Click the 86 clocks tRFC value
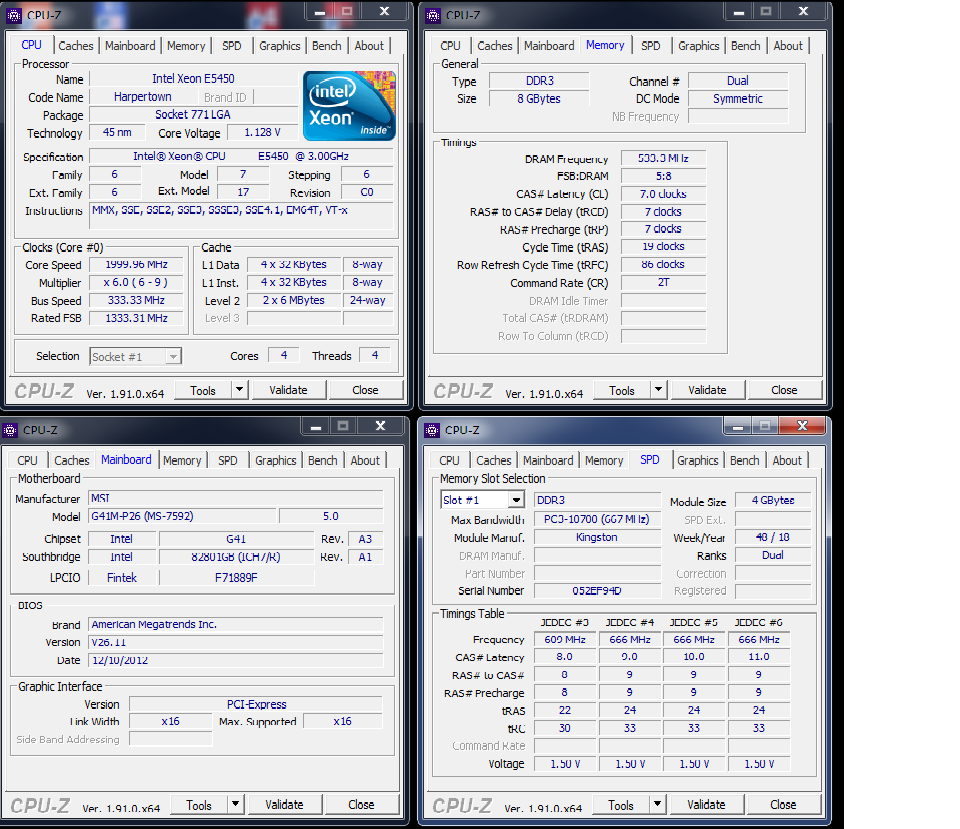The height and width of the screenshot is (829, 960). (x=664, y=264)
